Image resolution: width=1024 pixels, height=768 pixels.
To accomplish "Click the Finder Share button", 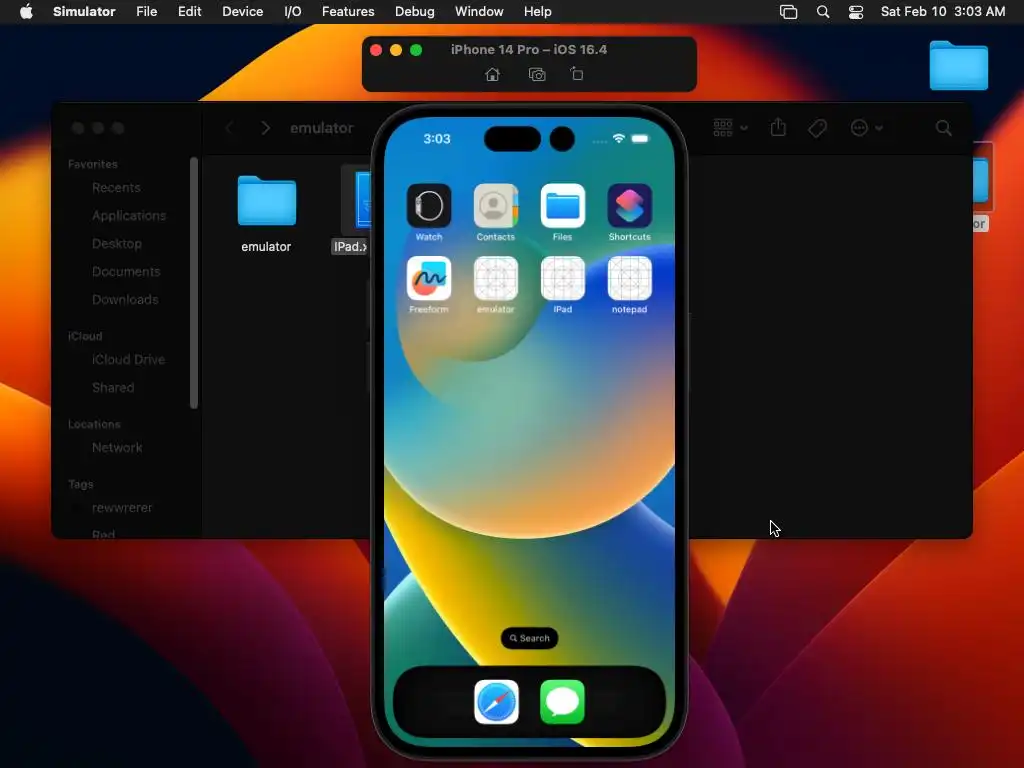I will 778,127.
